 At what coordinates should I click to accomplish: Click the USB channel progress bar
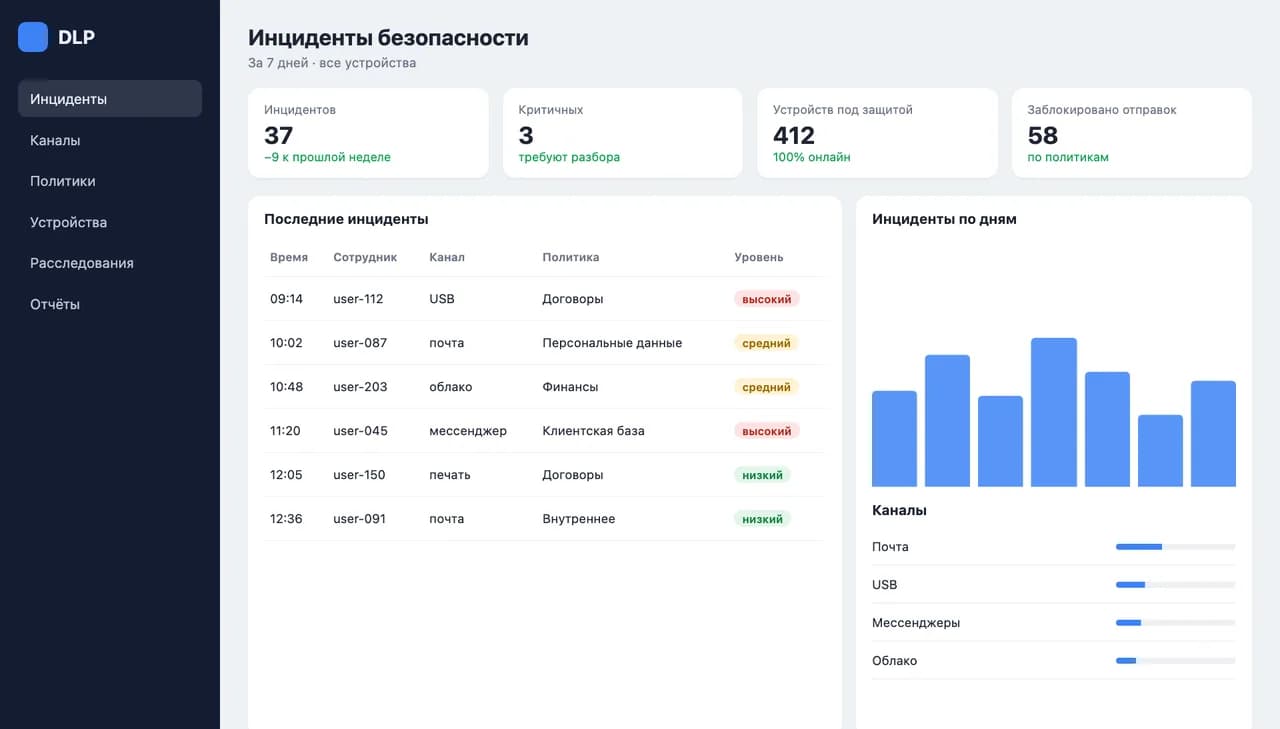(1176, 585)
